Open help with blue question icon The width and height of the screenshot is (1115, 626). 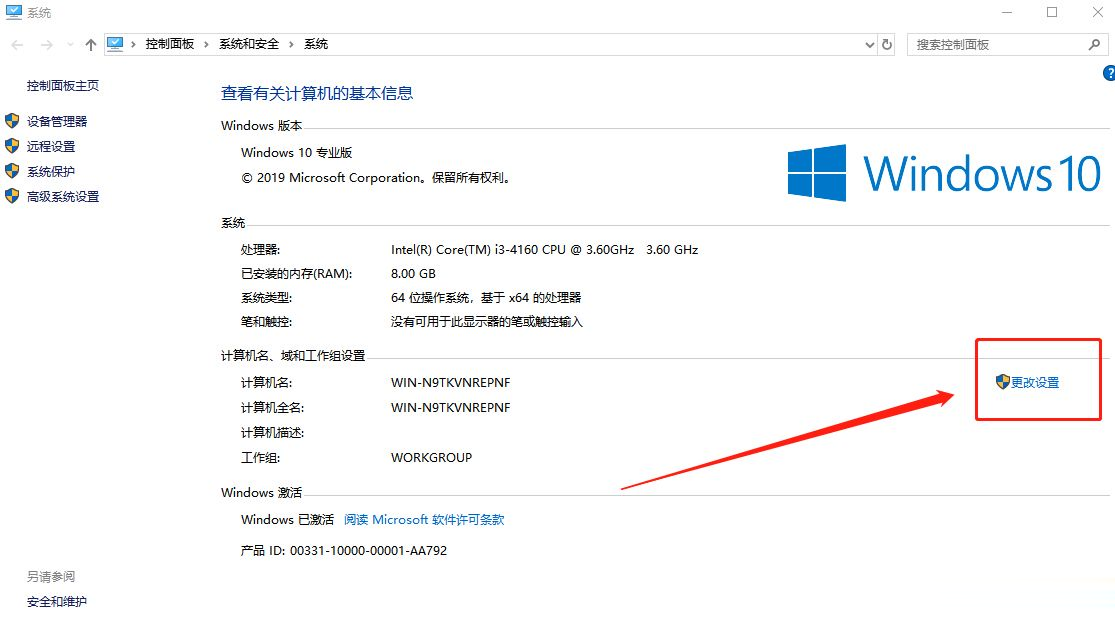(1109, 73)
